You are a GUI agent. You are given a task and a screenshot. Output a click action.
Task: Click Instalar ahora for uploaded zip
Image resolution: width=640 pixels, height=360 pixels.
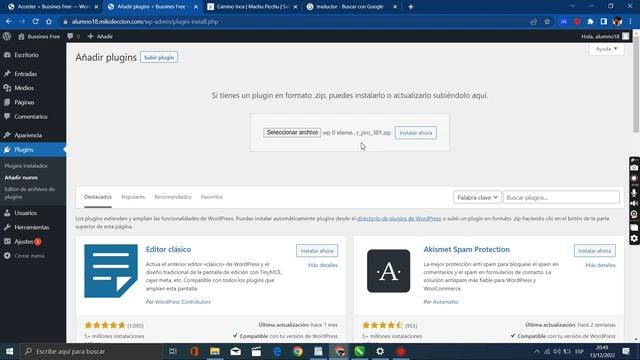[x=416, y=133]
